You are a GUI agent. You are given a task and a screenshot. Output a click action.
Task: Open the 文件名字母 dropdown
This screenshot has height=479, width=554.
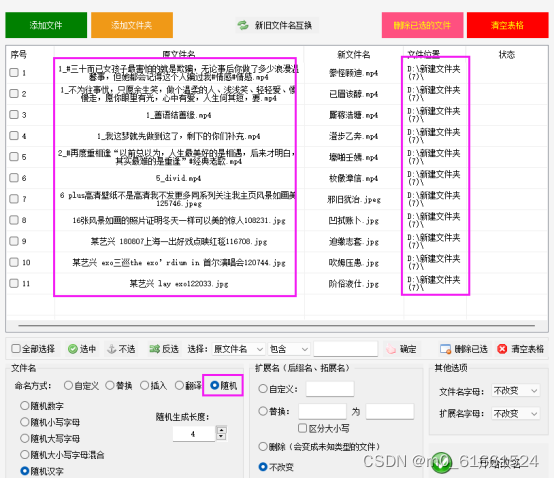click(515, 391)
